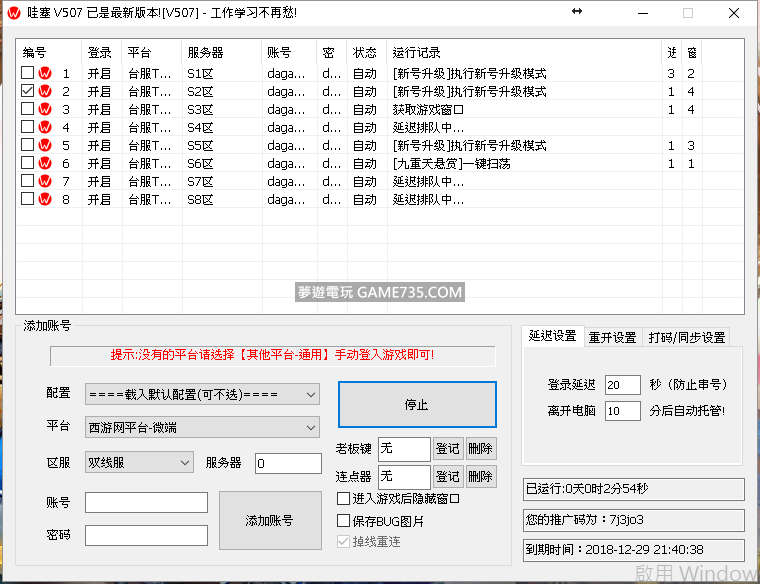Click the red W icon in row 6

tap(45, 163)
